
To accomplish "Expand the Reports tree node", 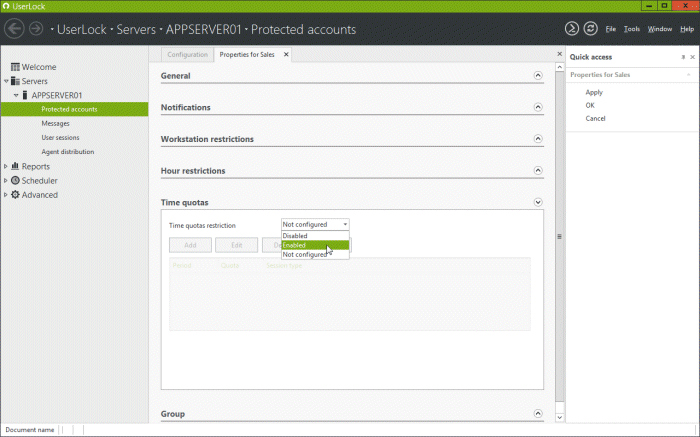I will [x=6, y=167].
